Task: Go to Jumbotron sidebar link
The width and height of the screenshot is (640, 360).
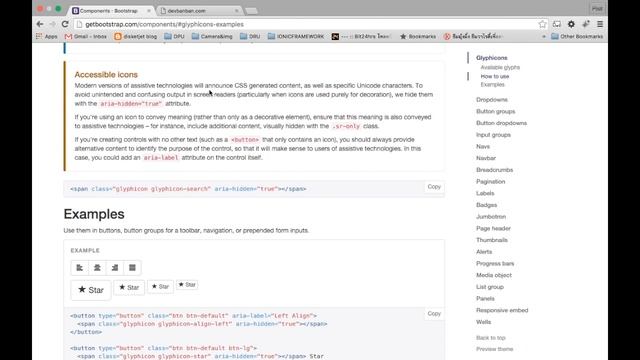Action: click(x=491, y=217)
